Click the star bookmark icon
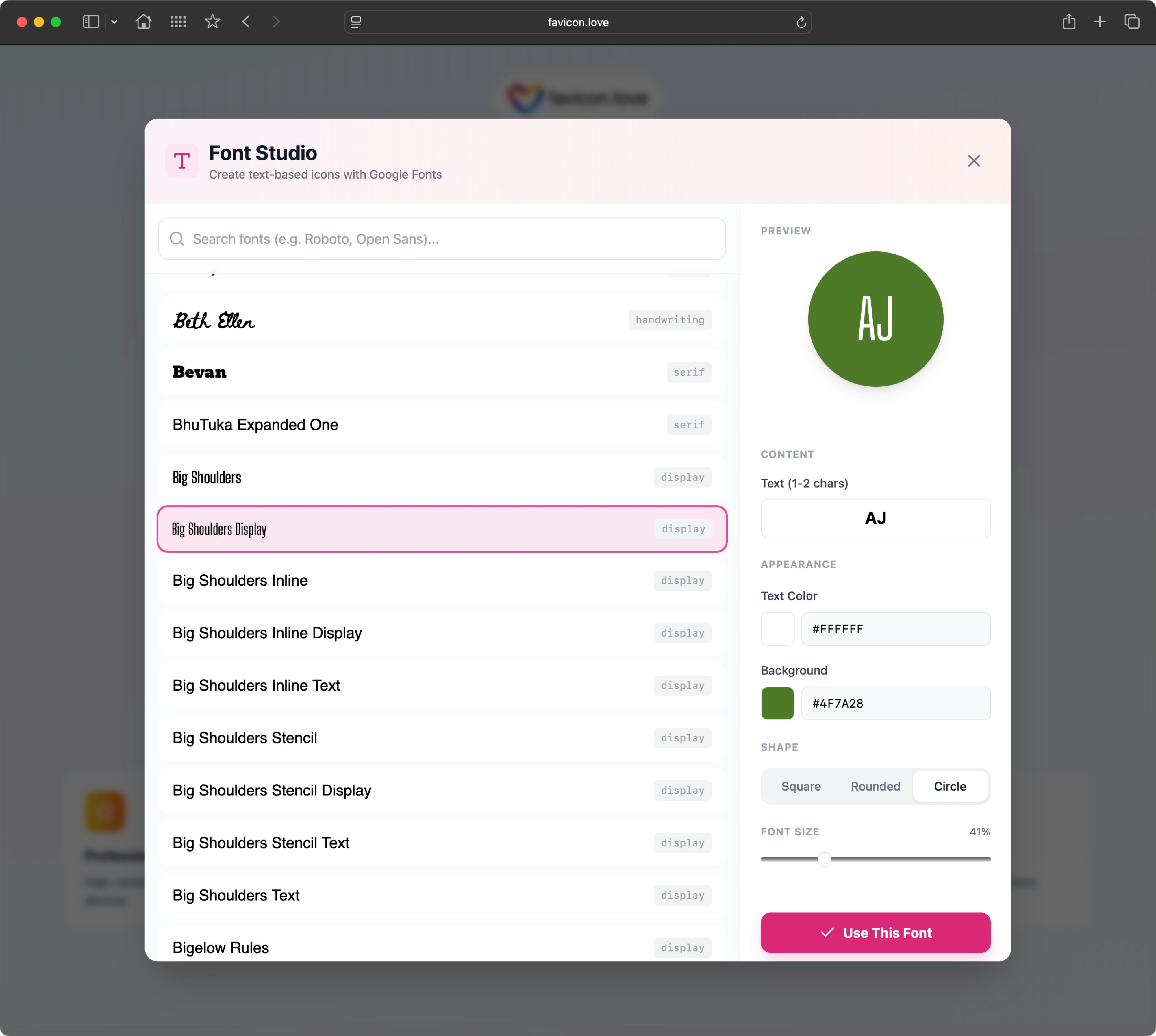Screen dimensions: 1156x1036 212,22
